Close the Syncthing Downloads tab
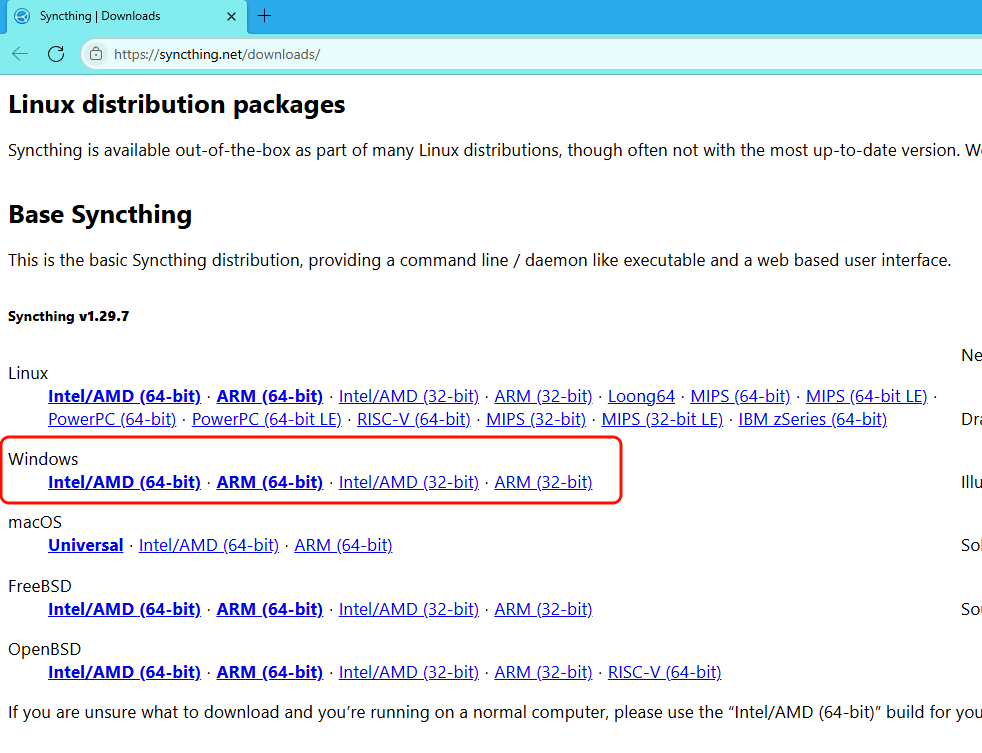This screenshot has height=753, width=982. click(x=231, y=16)
